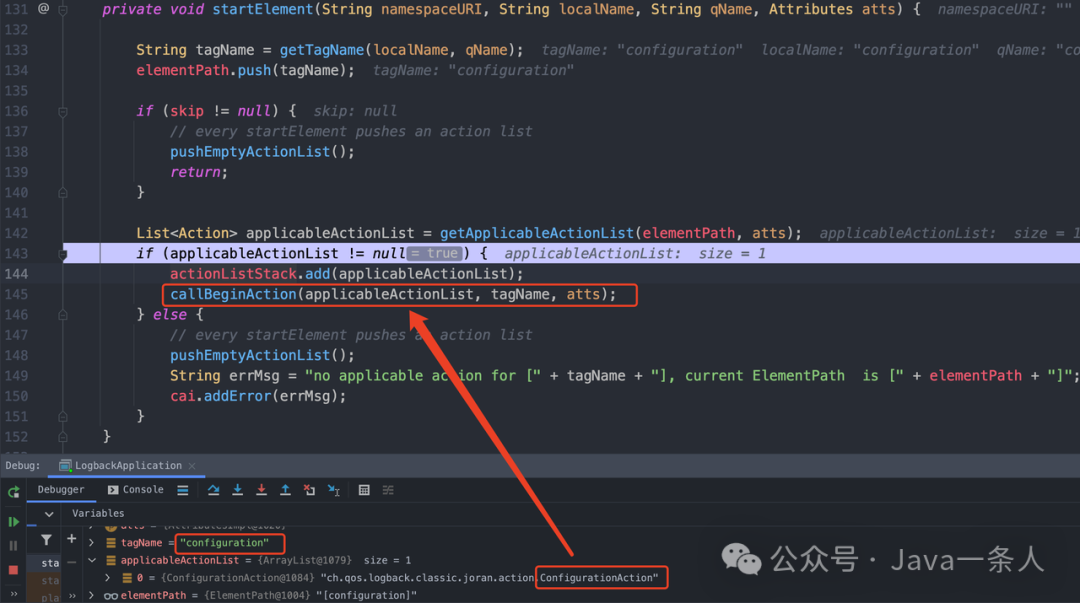Click the Run to Cursor icon
The width and height of the screenshot is (1080, 603).
click(x=333, y=490)
